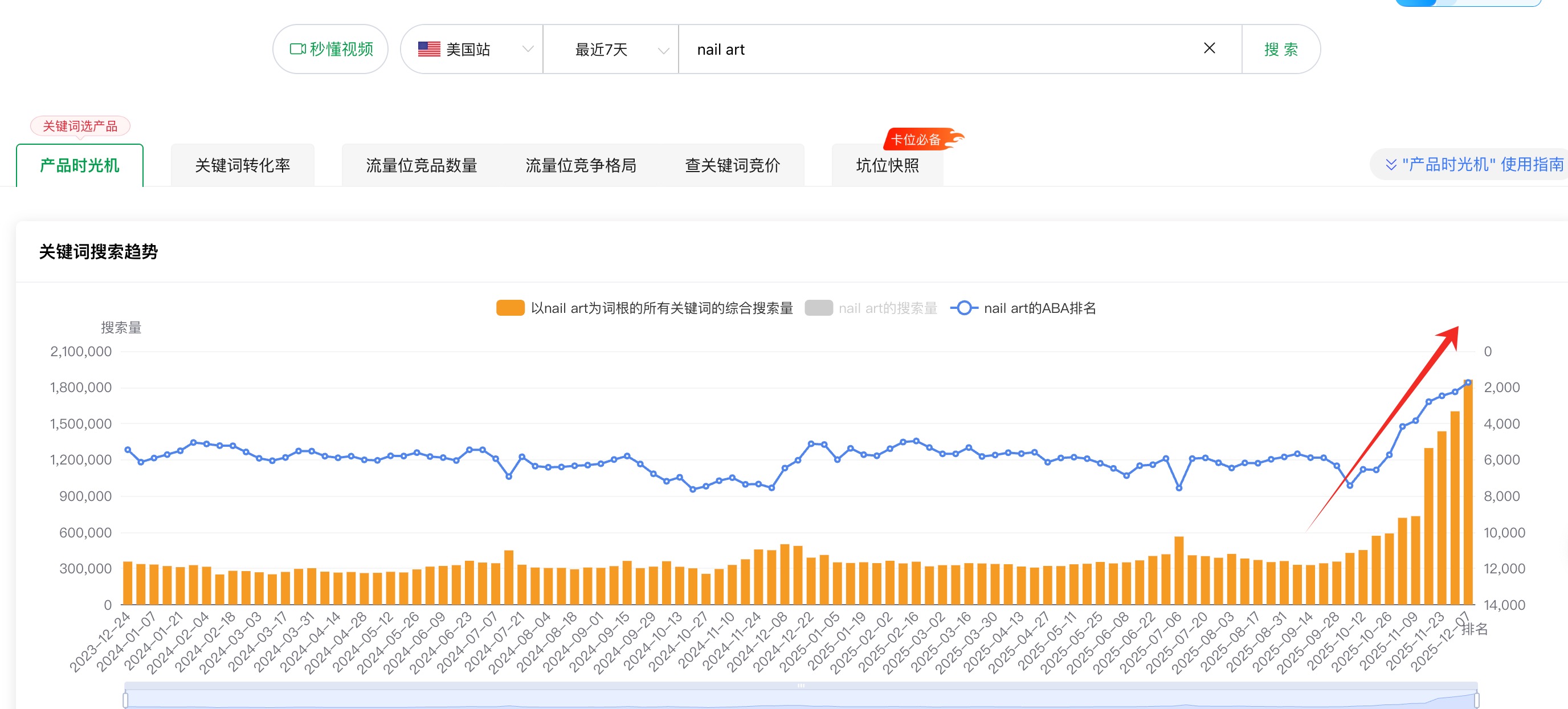Viewport: 1568px width, 709px height.
Task: Click the US flag site icon
Action: (429, 48)
